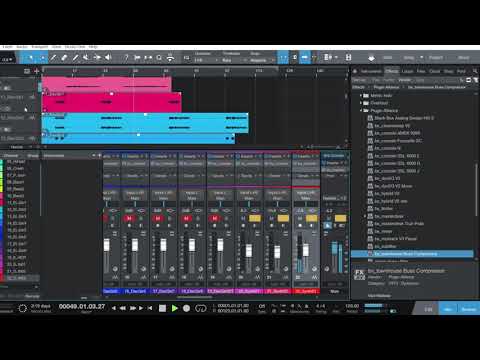
Task: Click the performance monitor circle icon
Action: coord(22,308)
